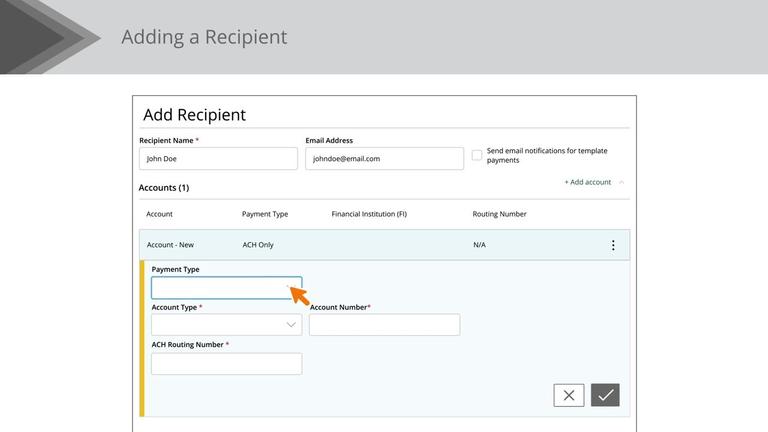Click the gray arrow graphic in header
768x432 pixels.
click(48, 37)
